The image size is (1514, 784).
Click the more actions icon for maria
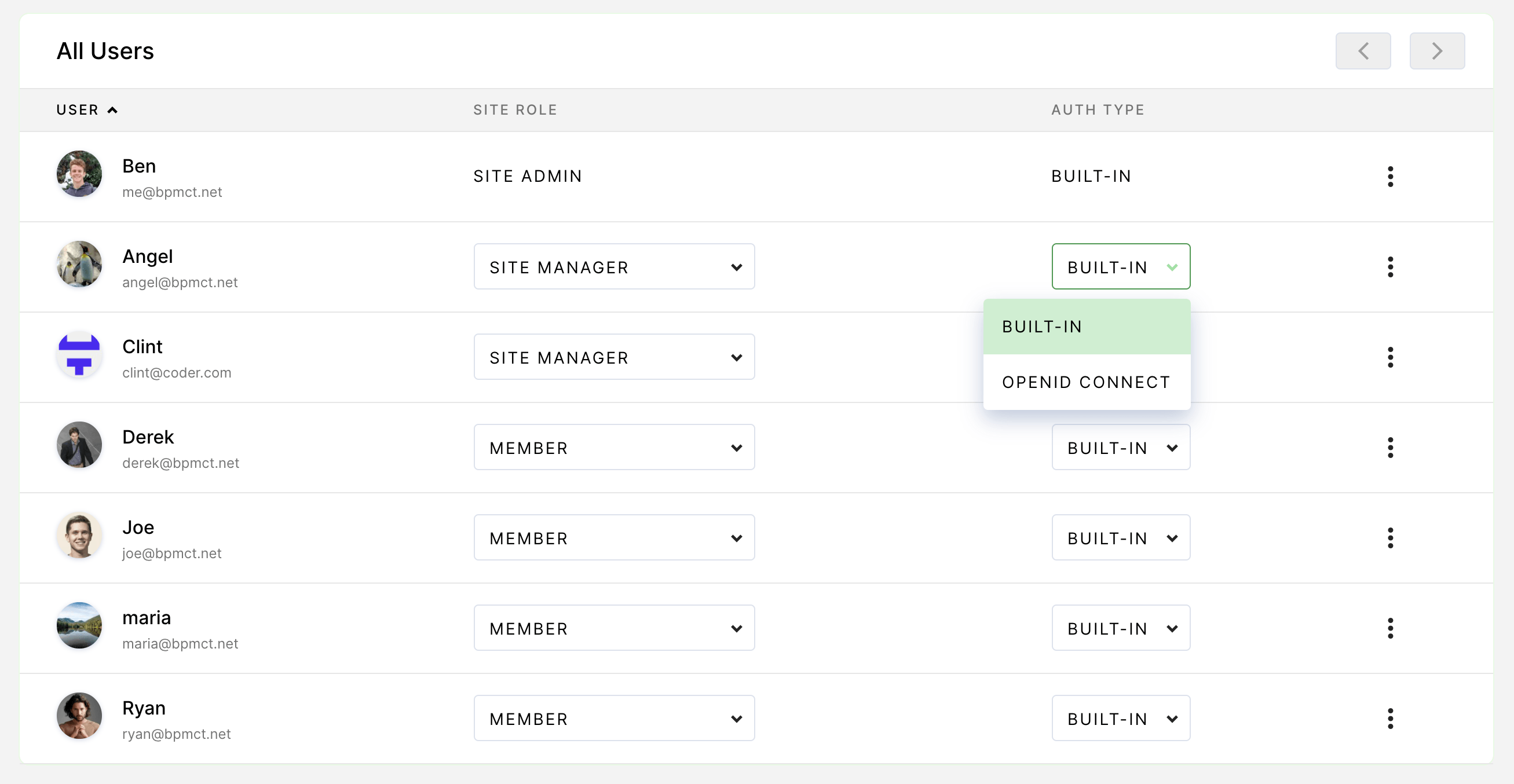(1390, 628)
